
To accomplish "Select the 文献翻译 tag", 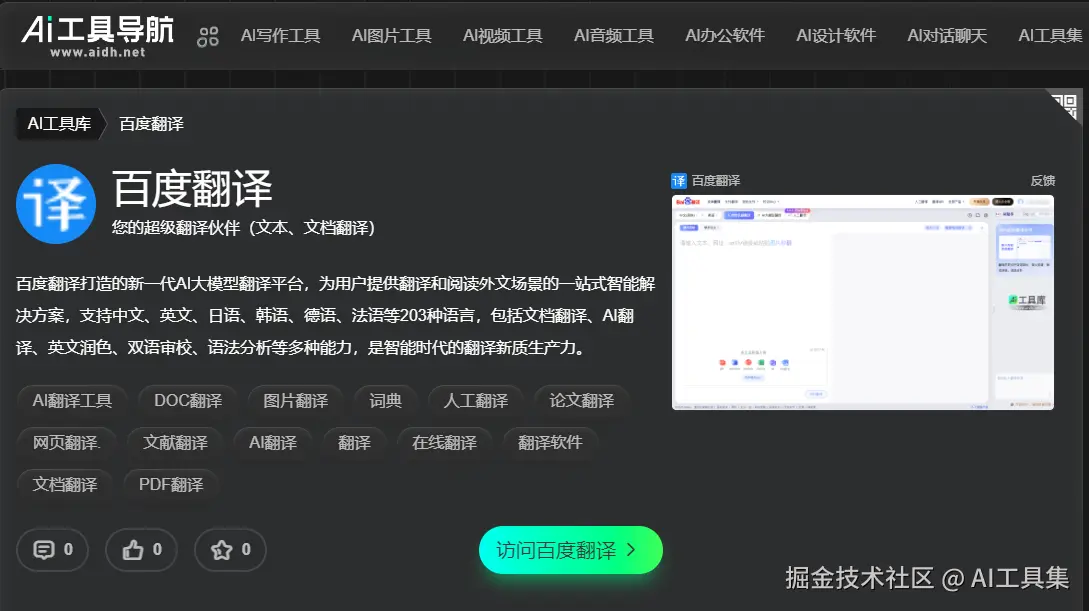I will (x=175, y=442).
